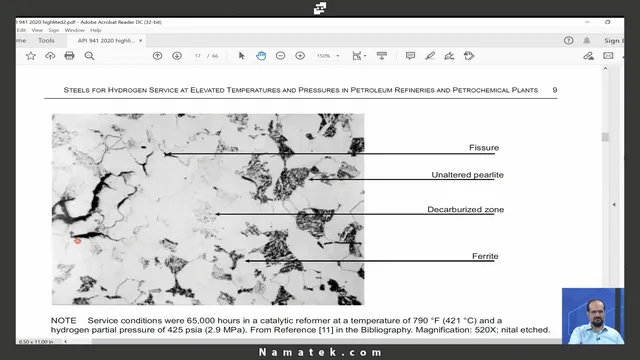The height and width of the screenshot is (360, 640).
Task: Go to previous page arrow
Action: [157, 56]
